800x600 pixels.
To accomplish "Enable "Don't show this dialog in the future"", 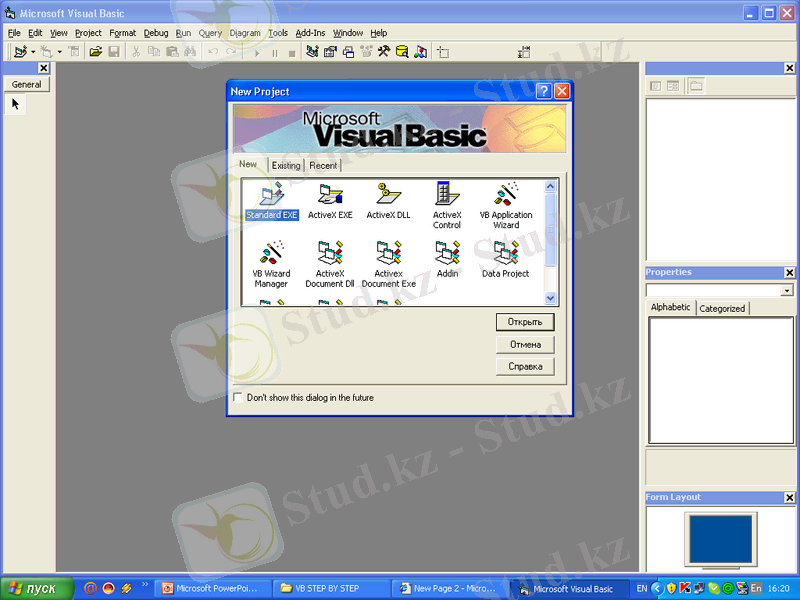I will click(x=237, y=398).
